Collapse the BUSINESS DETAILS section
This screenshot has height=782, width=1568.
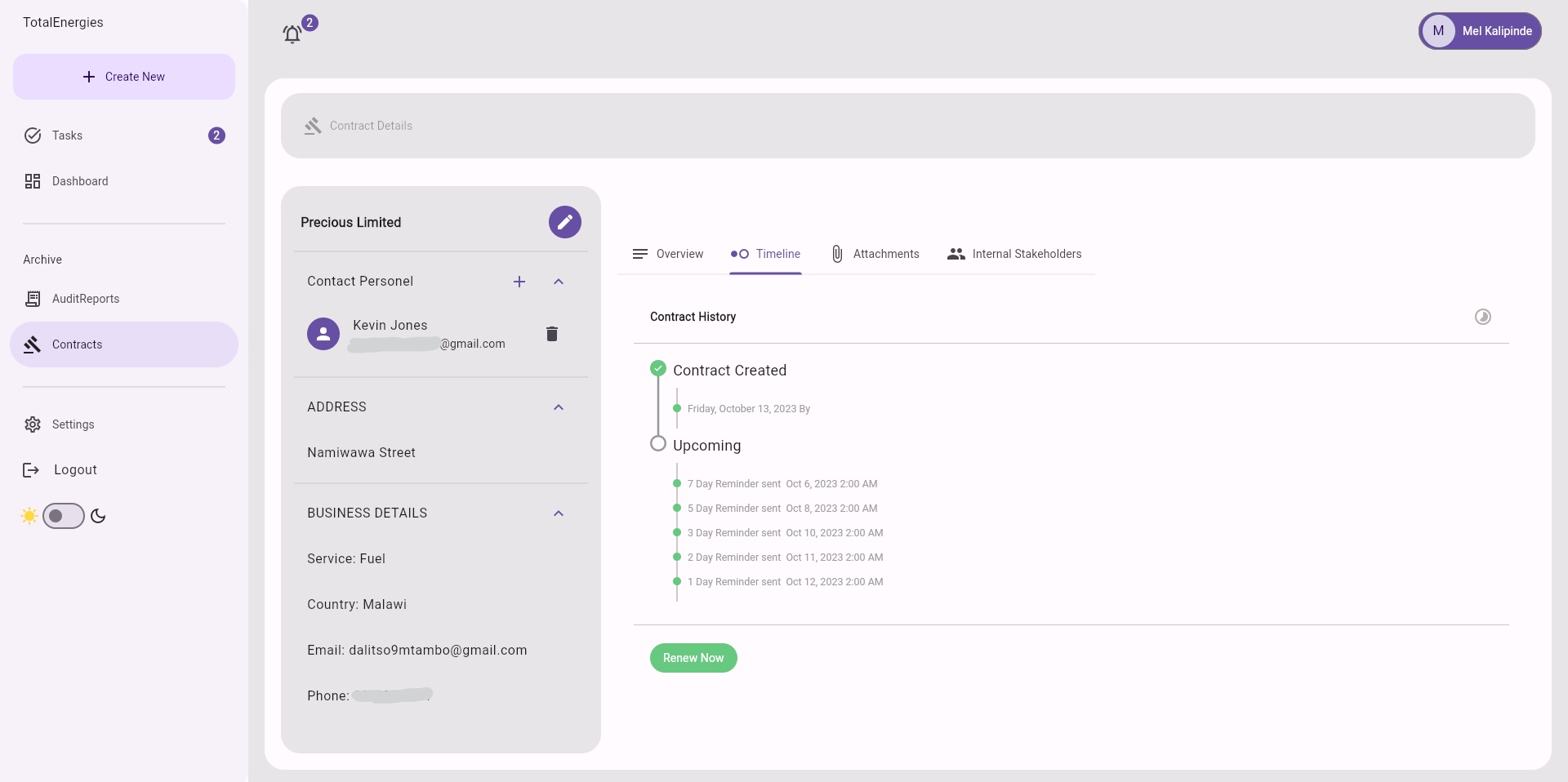coord(559,513)
